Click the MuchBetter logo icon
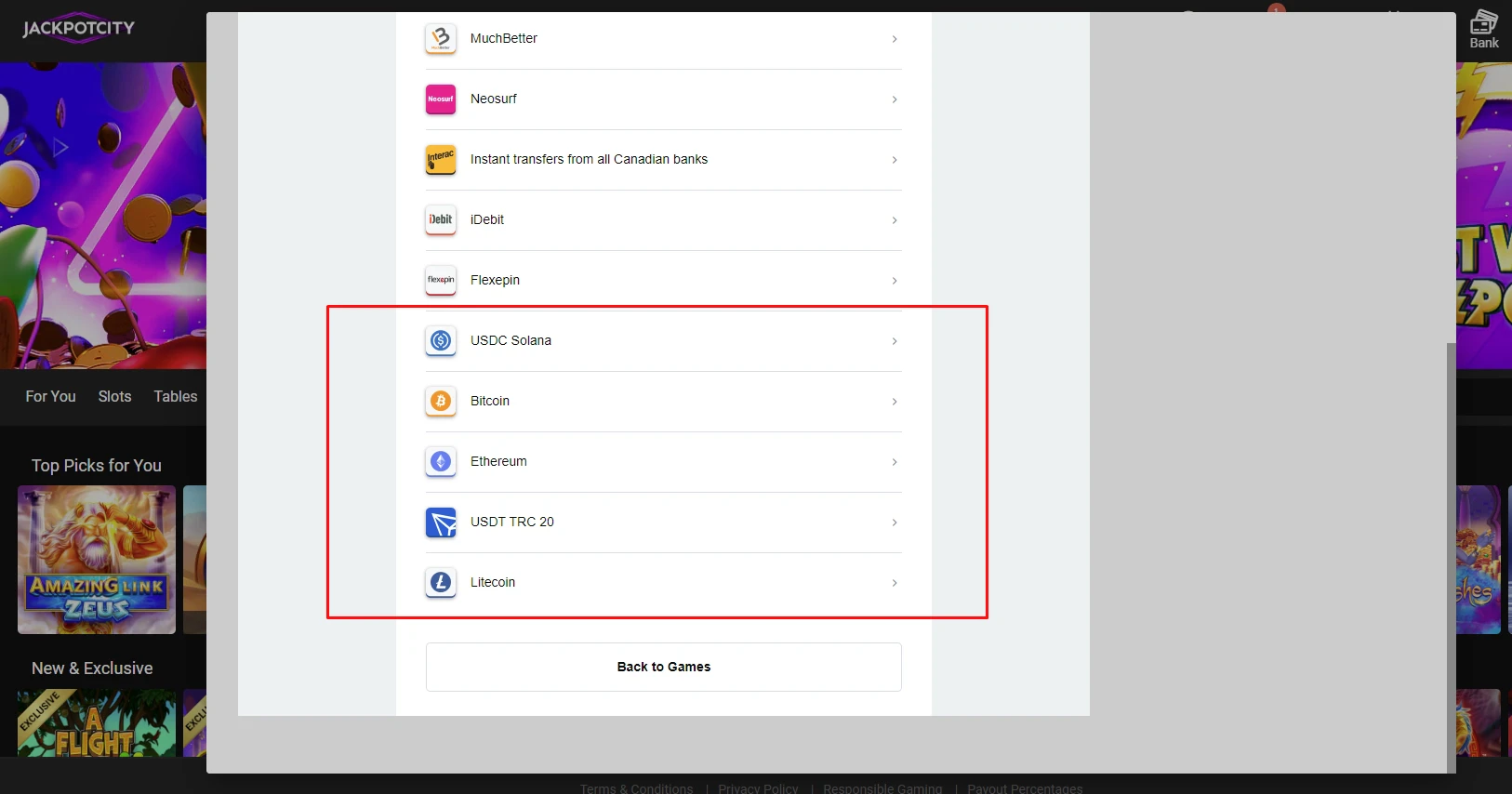The height and width of the screenshot is (794, 1512). point(441,39)
